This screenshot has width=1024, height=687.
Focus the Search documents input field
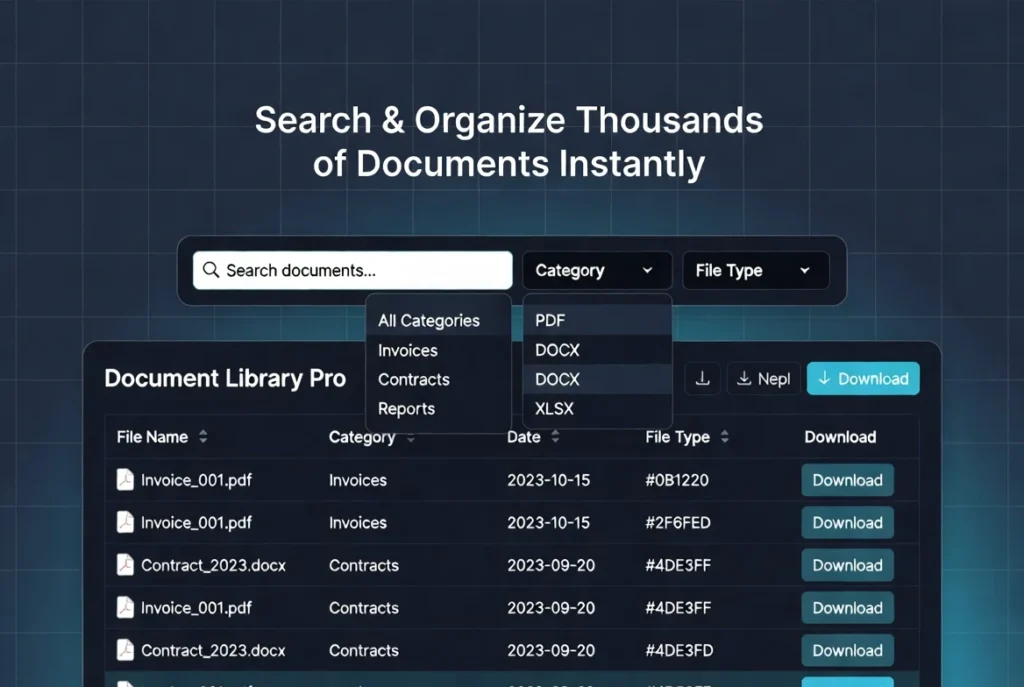pos(353,270)
